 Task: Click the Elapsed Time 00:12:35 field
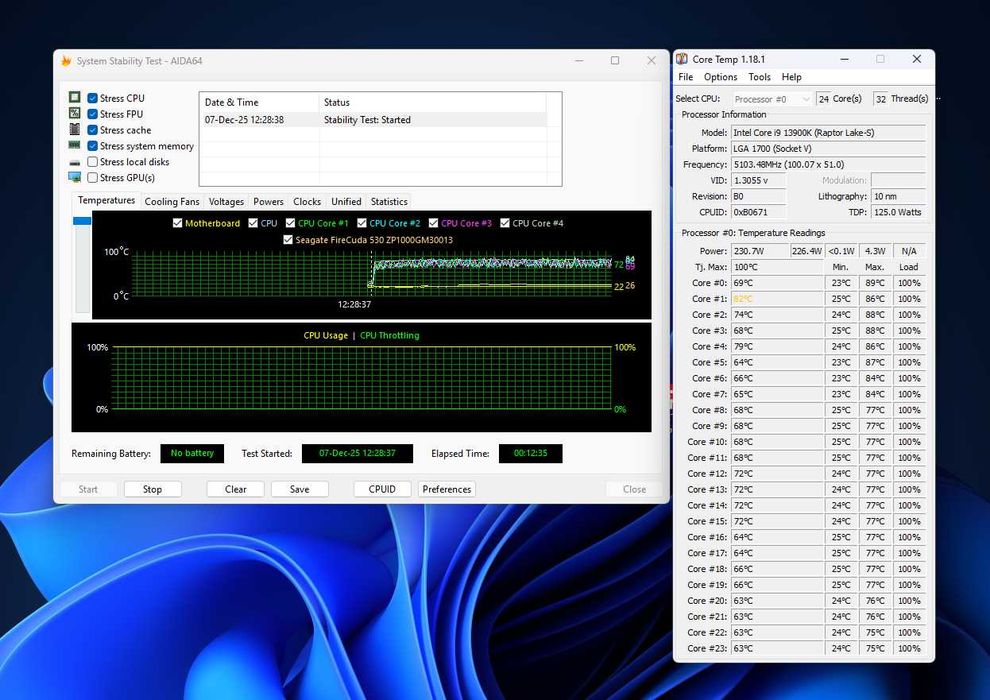[x=530, y=453]
